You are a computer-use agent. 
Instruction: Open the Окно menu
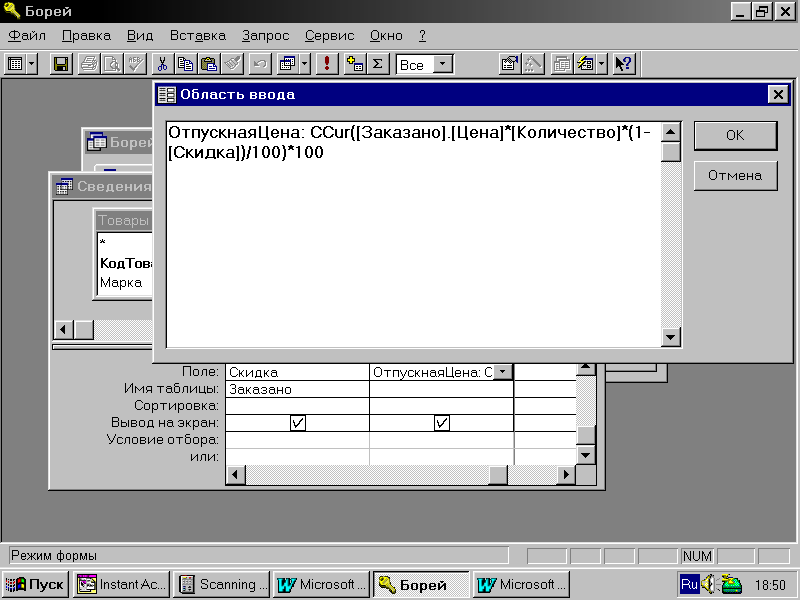coord(386,36)
